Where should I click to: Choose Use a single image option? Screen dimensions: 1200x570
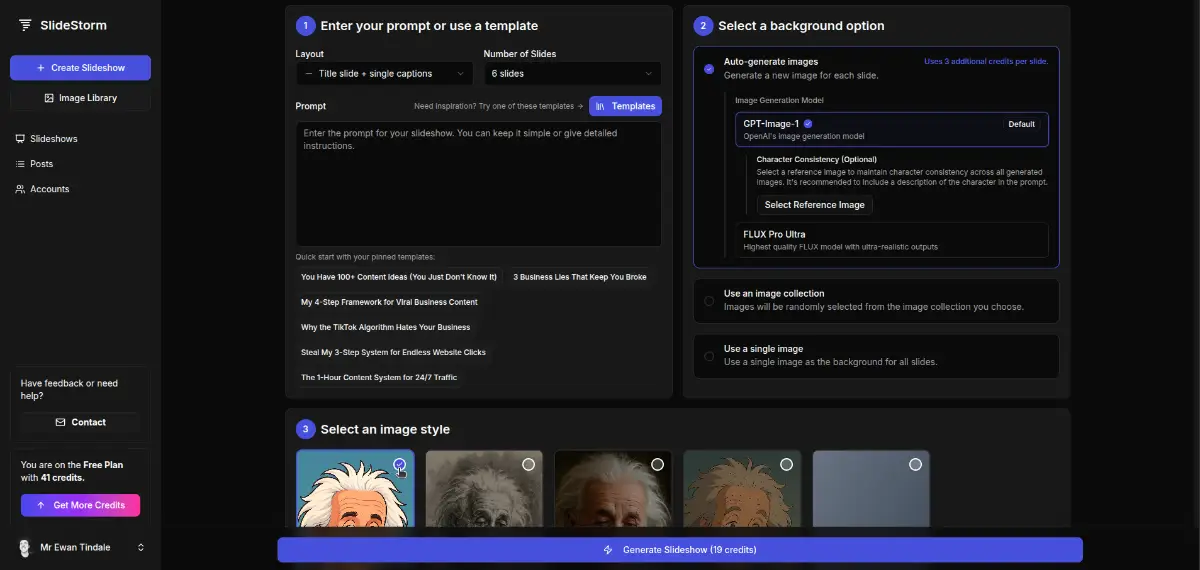(x=709, y=355)
